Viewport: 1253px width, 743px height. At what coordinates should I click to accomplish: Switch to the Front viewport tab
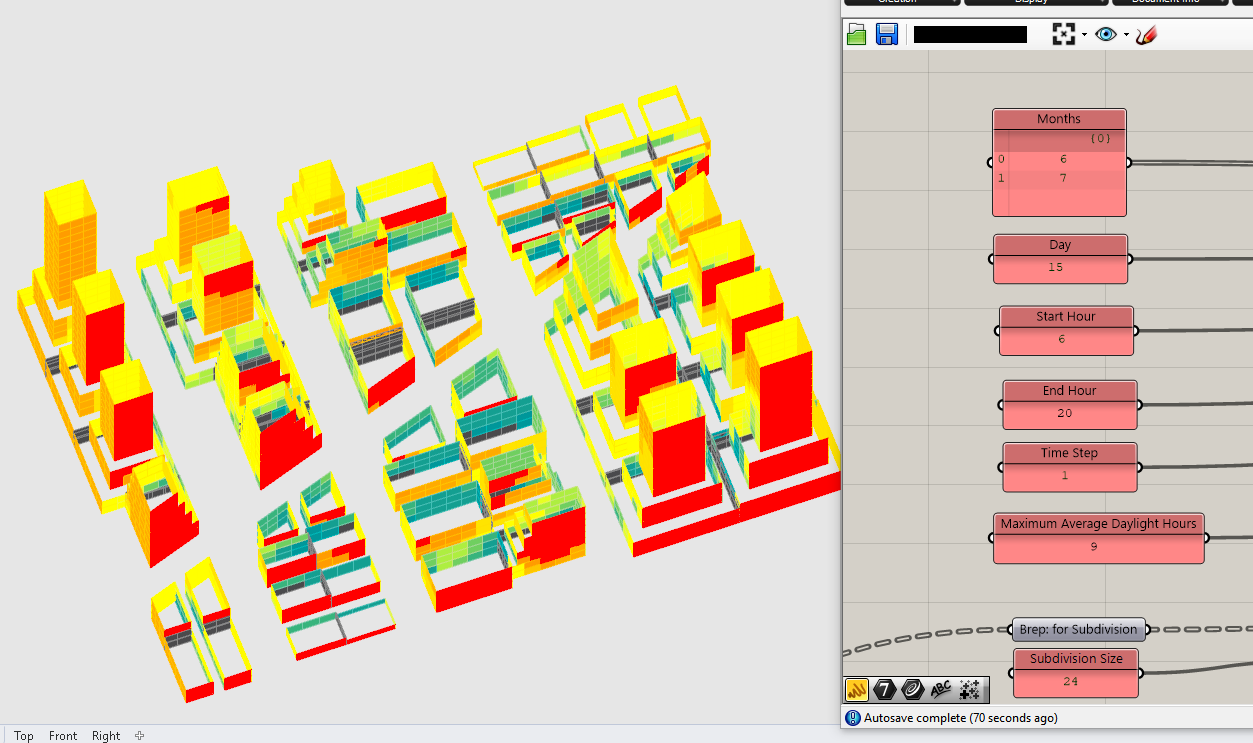(63, 736)
